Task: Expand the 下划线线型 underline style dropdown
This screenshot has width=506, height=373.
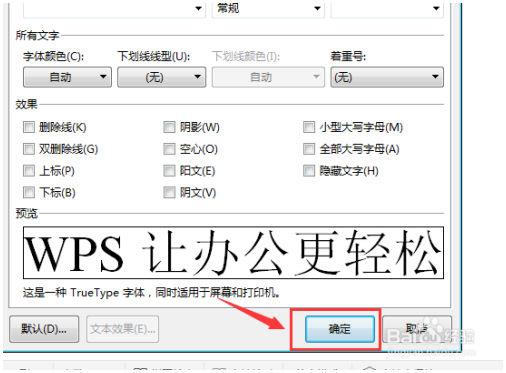Action: [162, 77]
